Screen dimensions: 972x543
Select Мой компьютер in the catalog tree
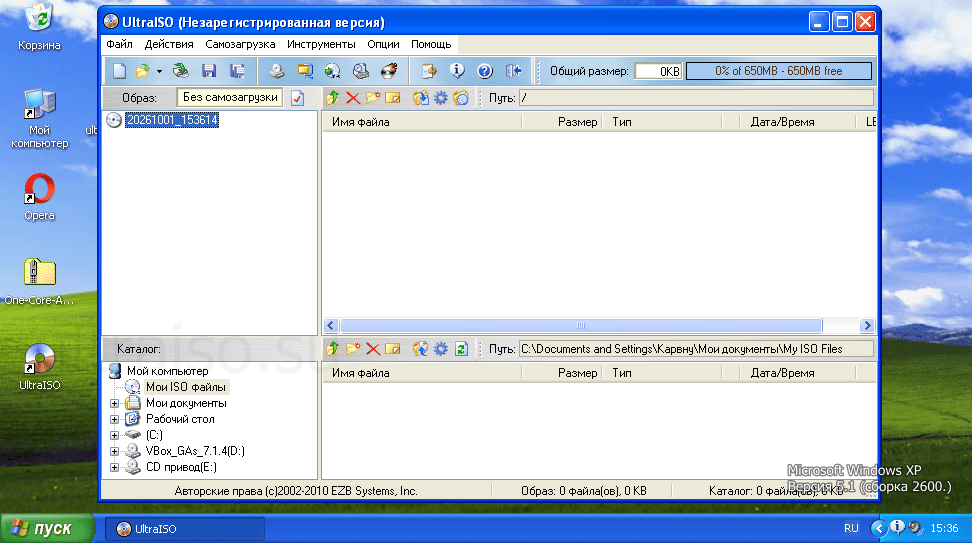click(x=167, y=371)
